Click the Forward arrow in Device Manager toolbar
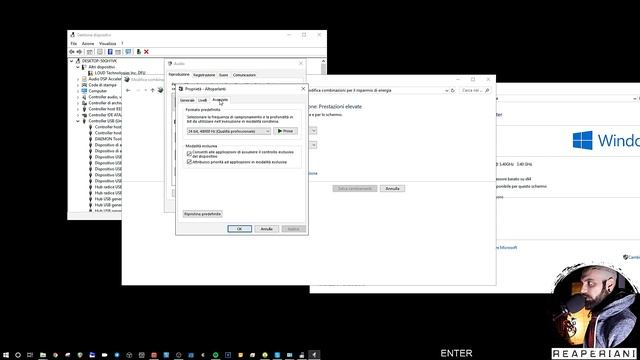The width and height of the screenshot is (640, 360). 79,52
